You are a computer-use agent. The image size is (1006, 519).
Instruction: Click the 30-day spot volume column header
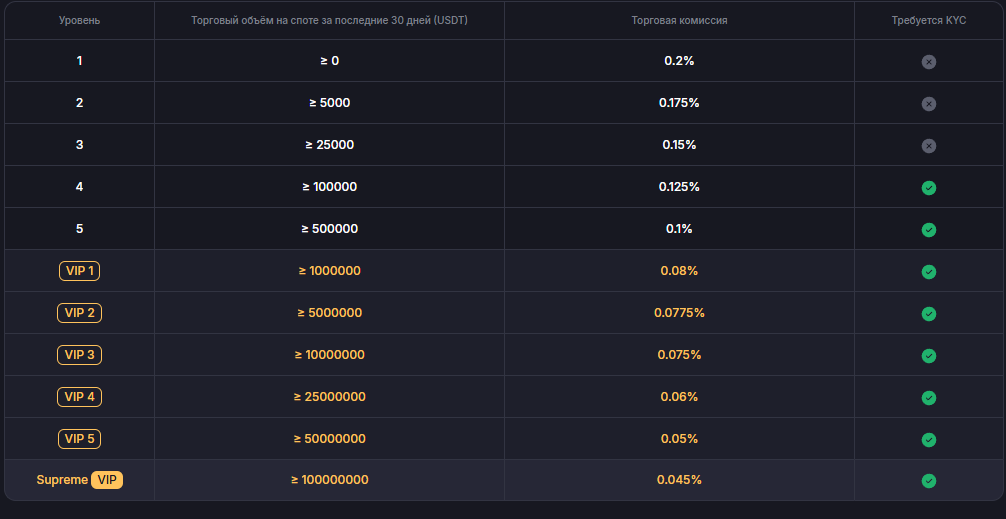pyautogui.click(x=329, y=20)
